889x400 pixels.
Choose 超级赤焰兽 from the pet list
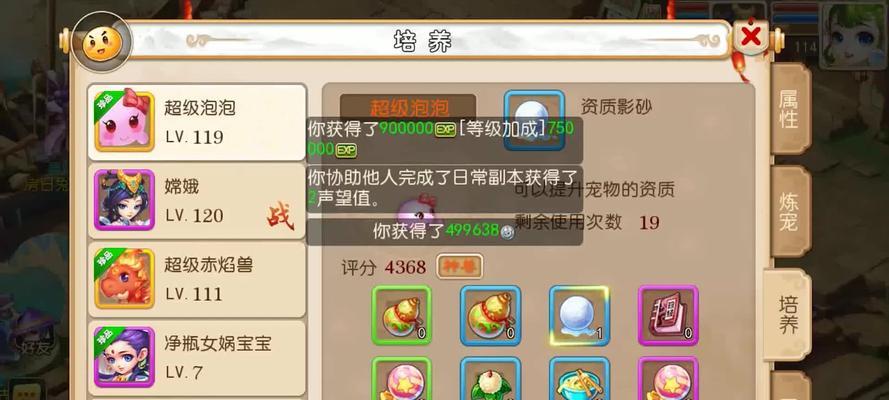[197, 279]
